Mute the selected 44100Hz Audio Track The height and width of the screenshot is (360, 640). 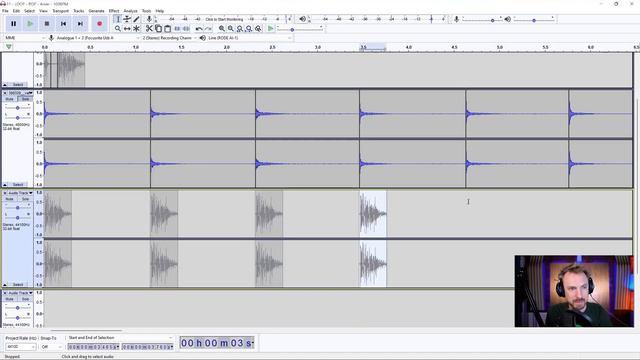[x=9, y=199]
